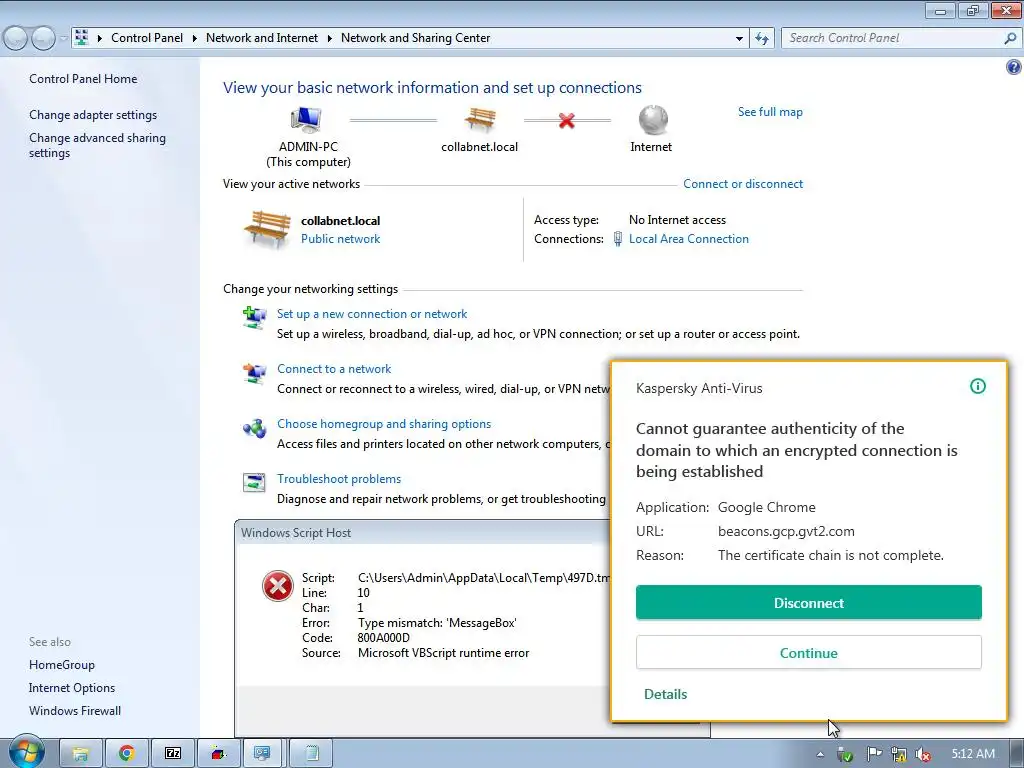Click Network and Sharing Center breadcrumb segment
The image size is (1024, 768).
coord(415,38)
